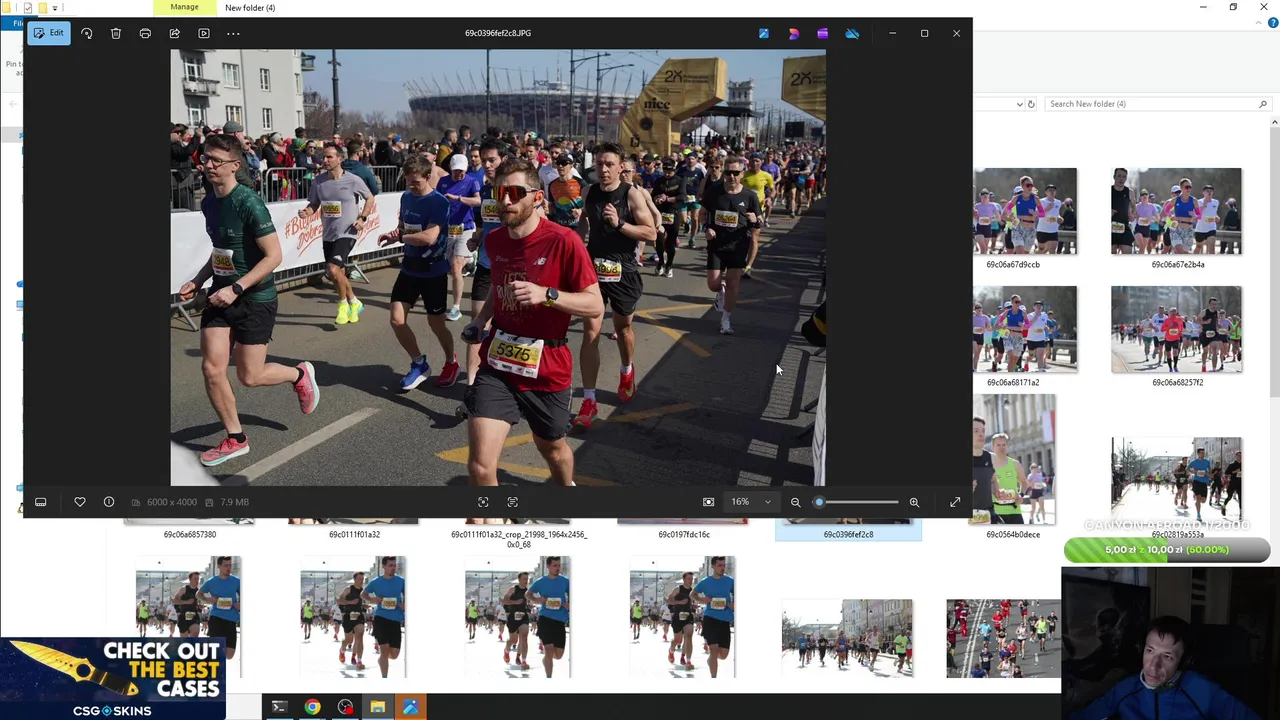
Task: Click the zoom out magnifier
Action: [x=796, y=502]
